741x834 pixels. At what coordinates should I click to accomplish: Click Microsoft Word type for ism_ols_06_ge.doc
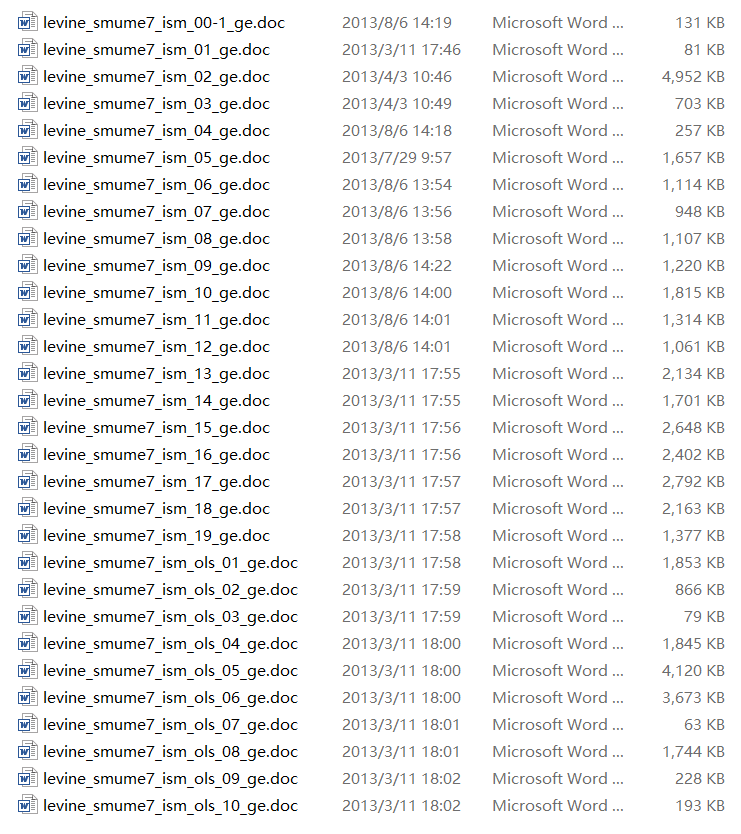click(x=558, y=698)
